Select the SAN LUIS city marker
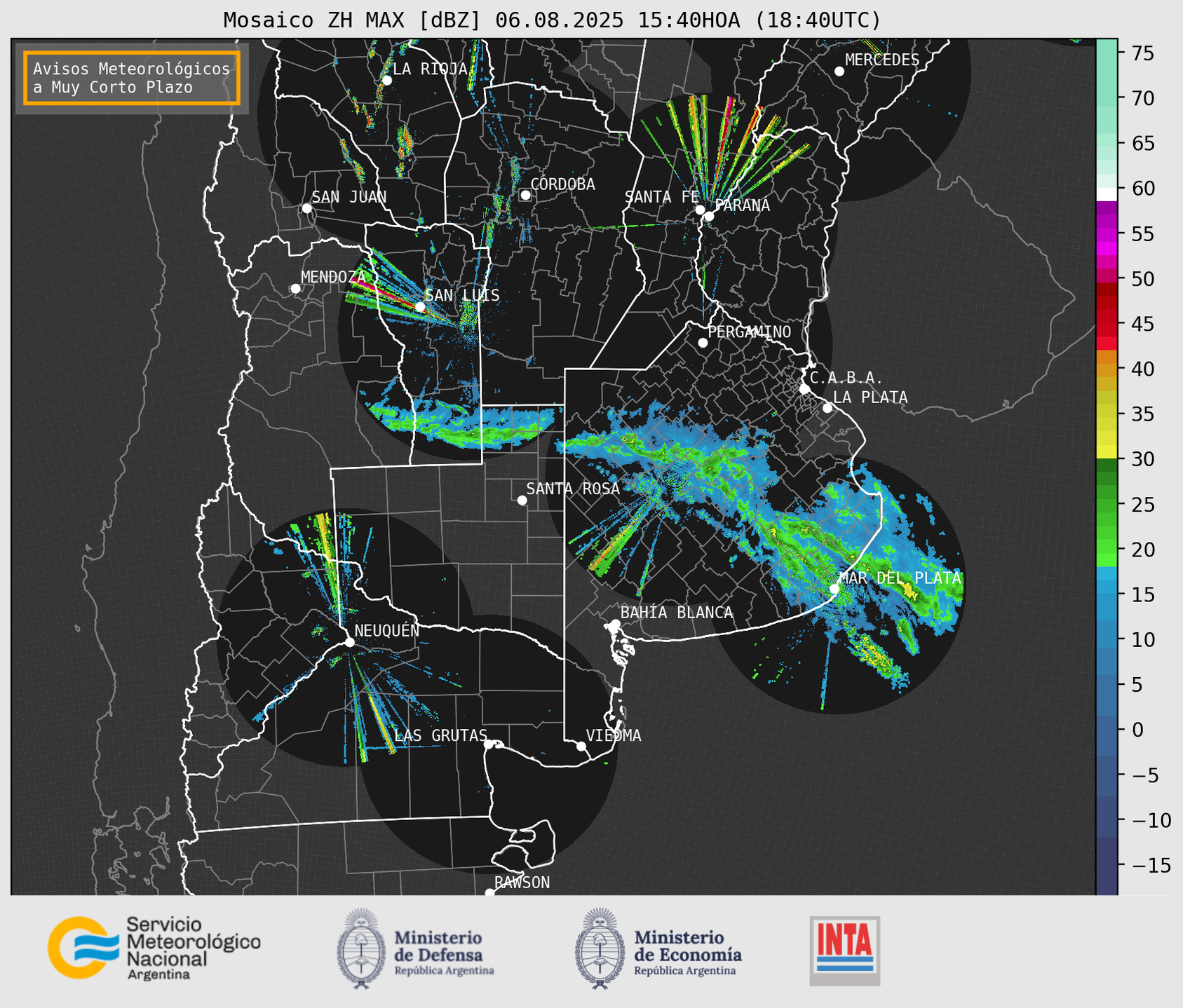 419,307
